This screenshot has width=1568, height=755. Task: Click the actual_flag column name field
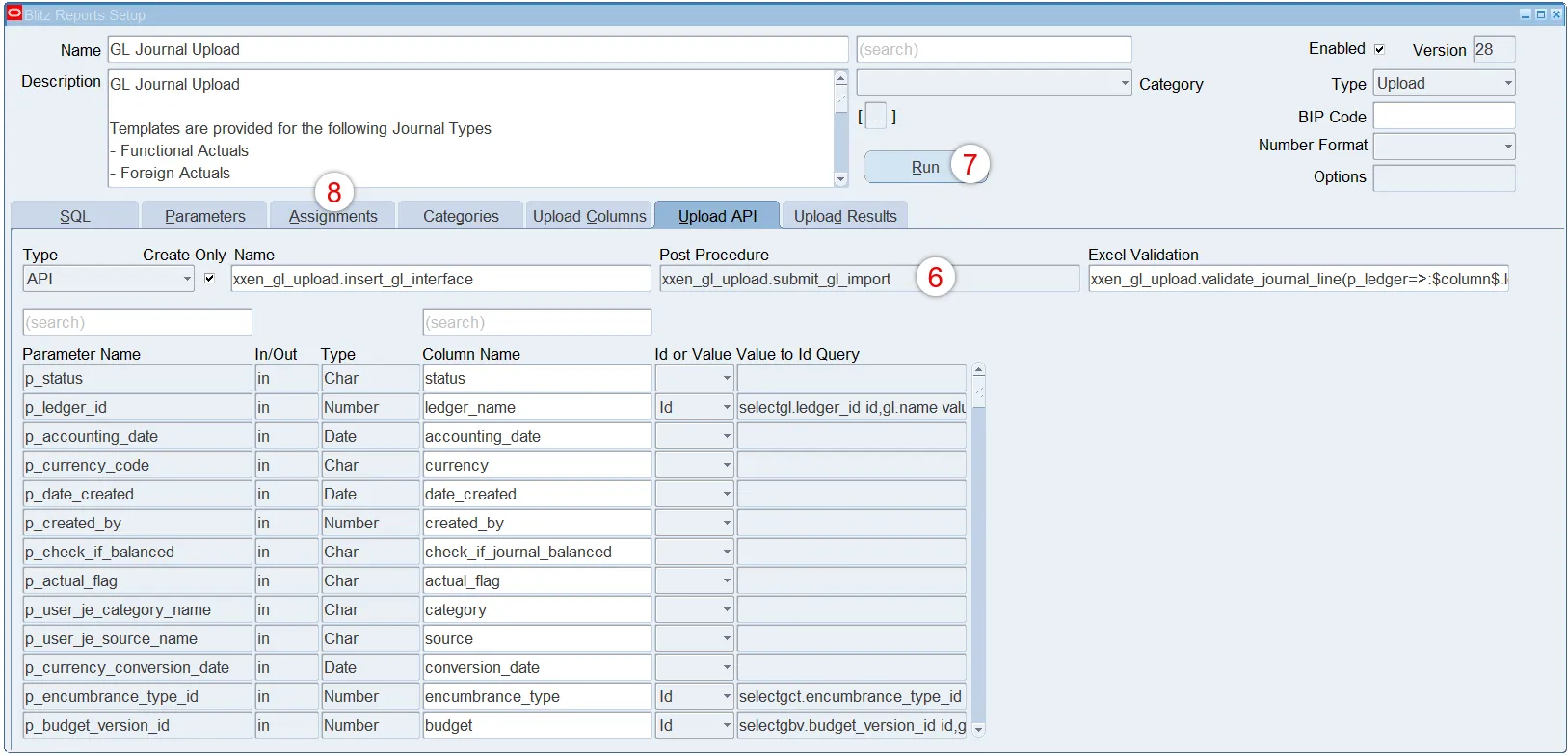537,581
